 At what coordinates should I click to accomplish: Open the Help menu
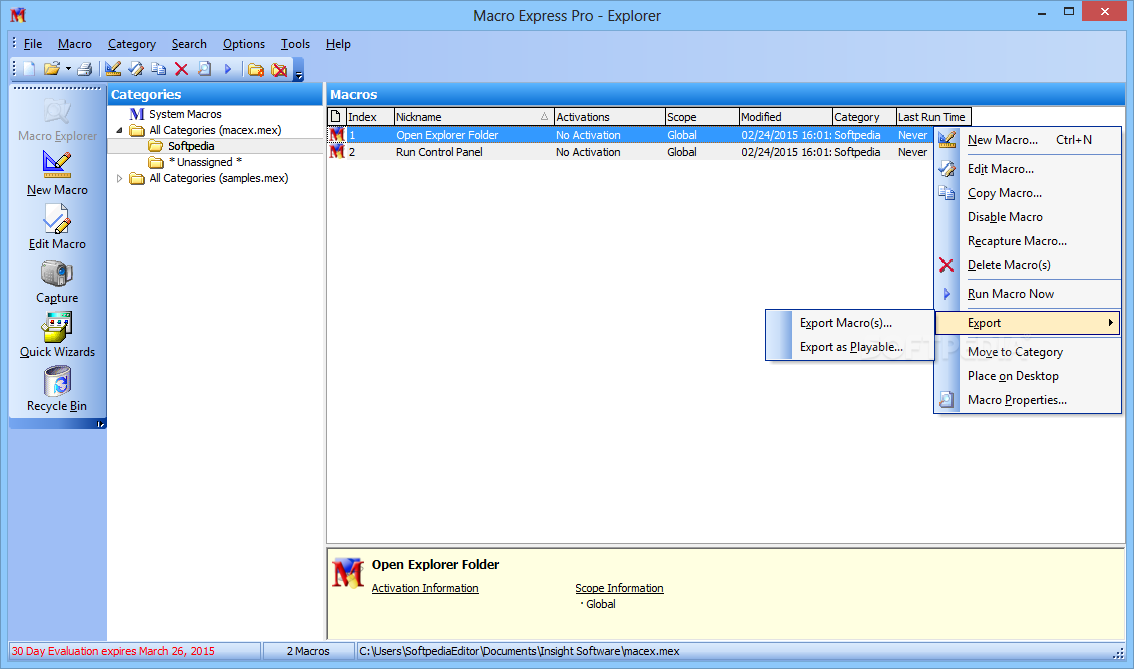(338, 44)
